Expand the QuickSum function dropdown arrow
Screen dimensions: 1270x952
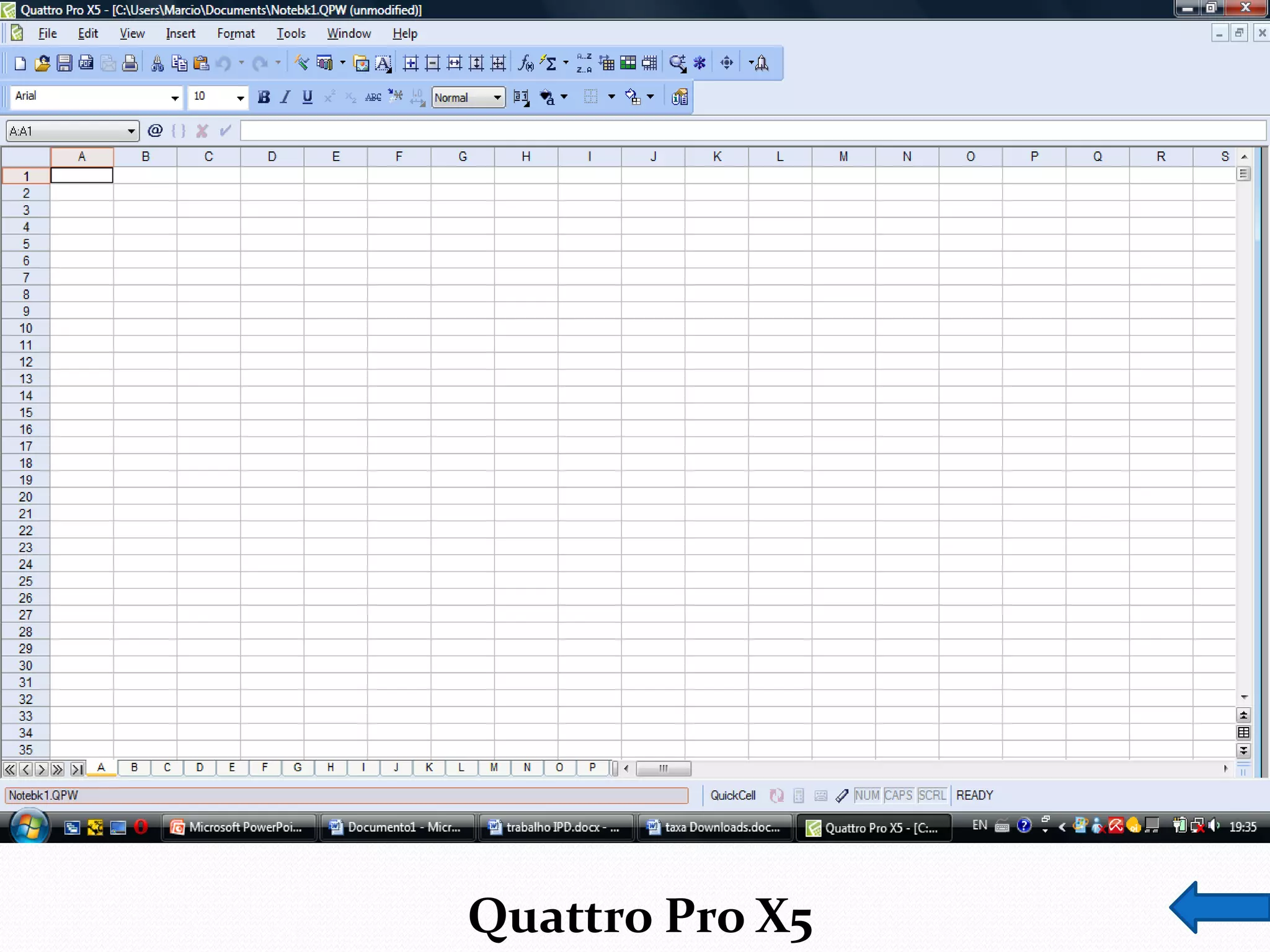click(x=566, y=63)
